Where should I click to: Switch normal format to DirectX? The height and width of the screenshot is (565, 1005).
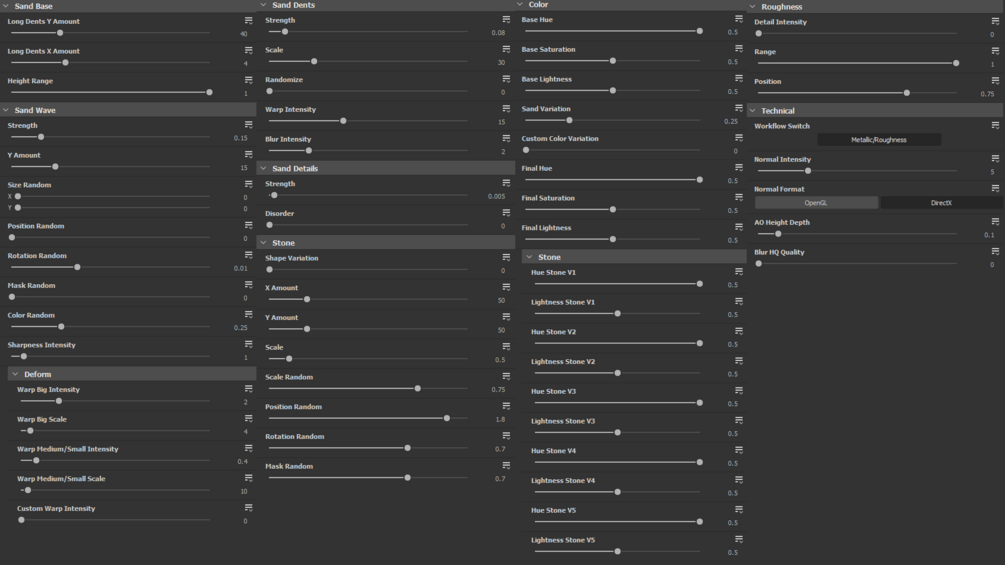(x=941, y=203)
